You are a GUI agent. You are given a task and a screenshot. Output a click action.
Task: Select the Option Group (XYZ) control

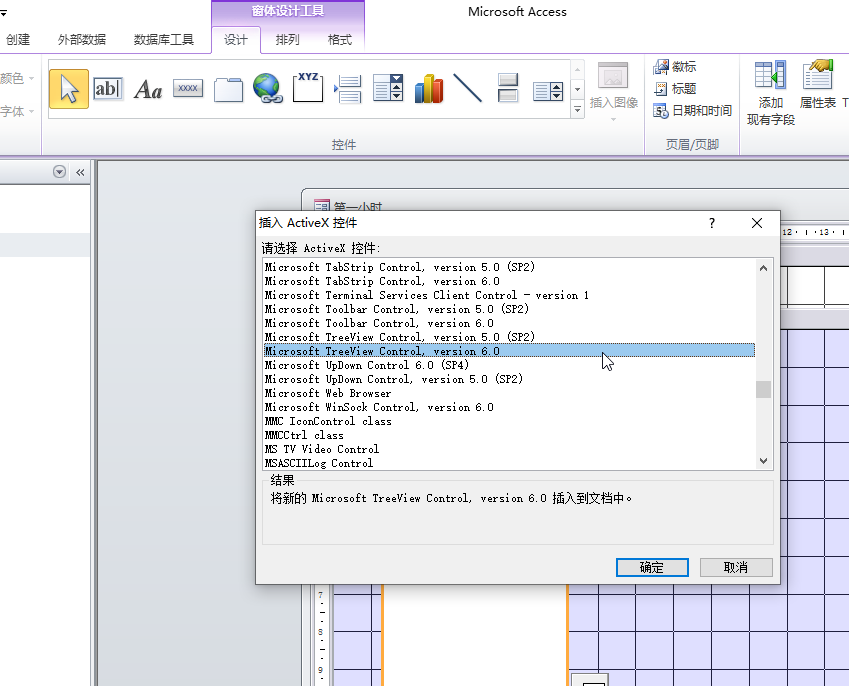coord(308,88)
